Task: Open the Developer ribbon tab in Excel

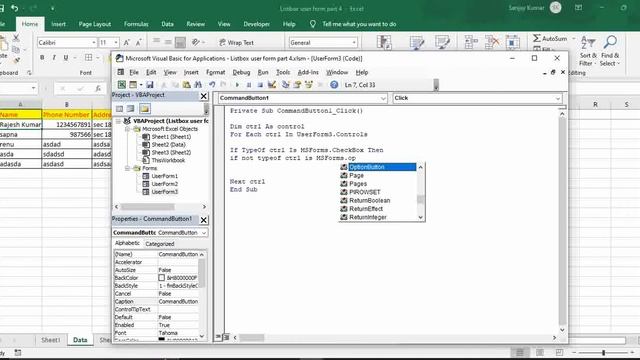Action: coord(256,24)
